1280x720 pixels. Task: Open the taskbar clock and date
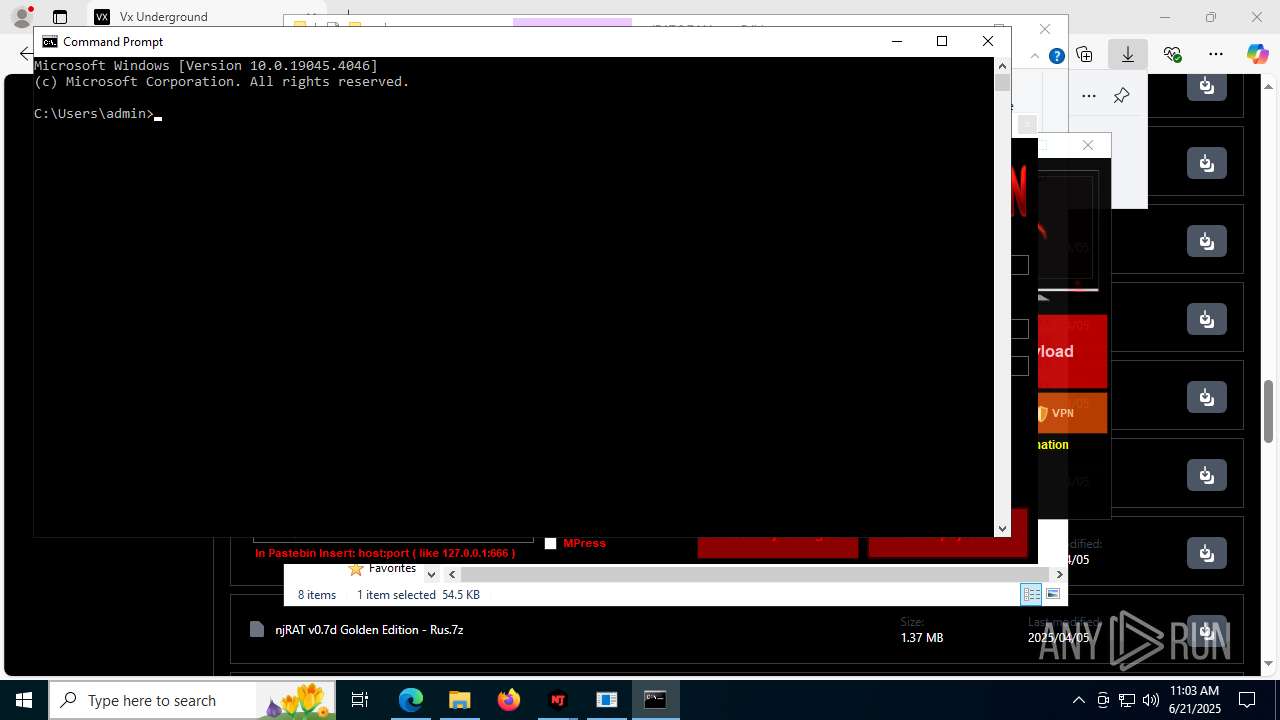point(1194,700)
